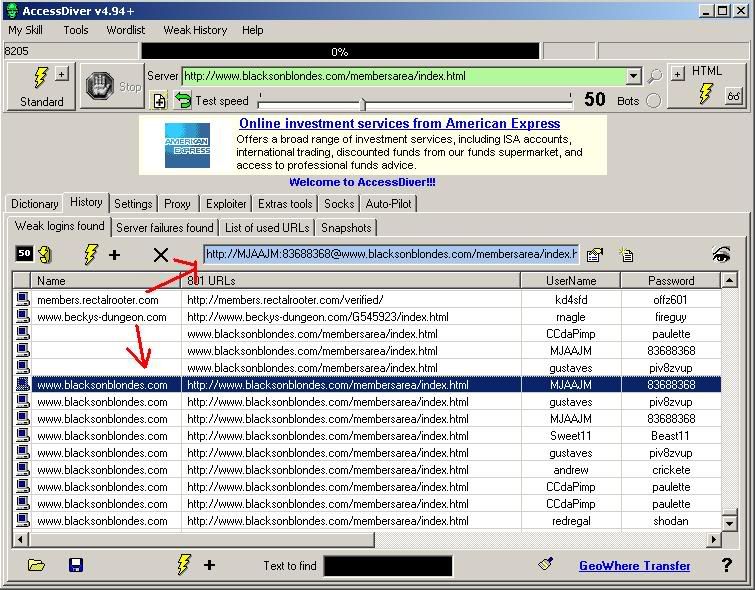755x590 pixels.
Task: Select the Bots radio circle
Action: 653,101
